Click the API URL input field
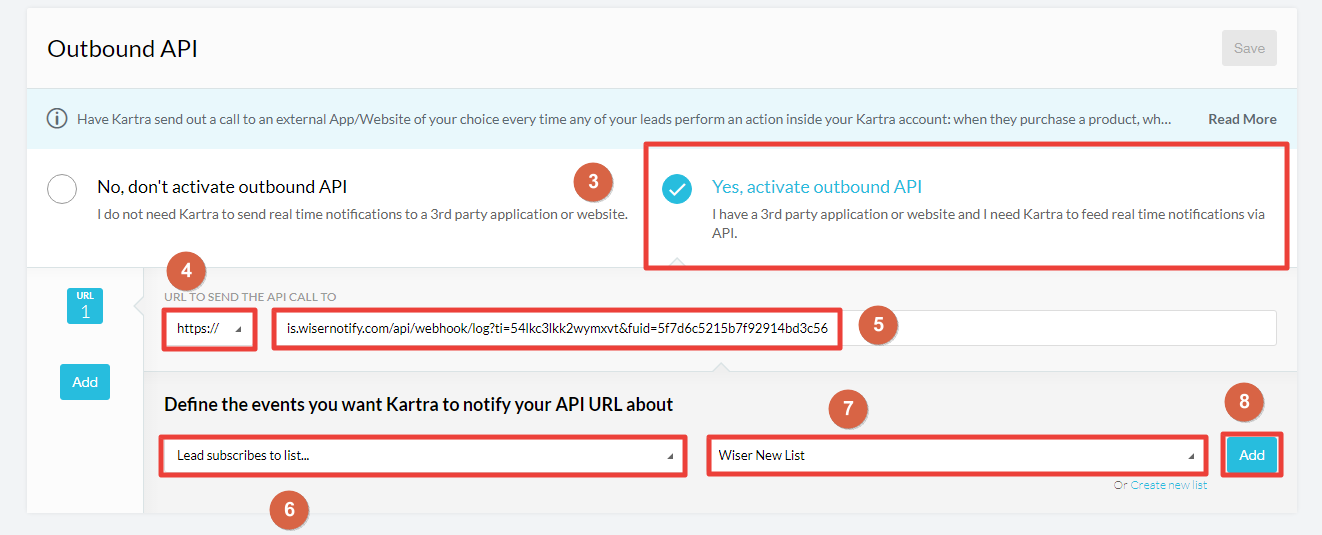The height and width of the screenshot is (535, 1322). click(775, 328)
